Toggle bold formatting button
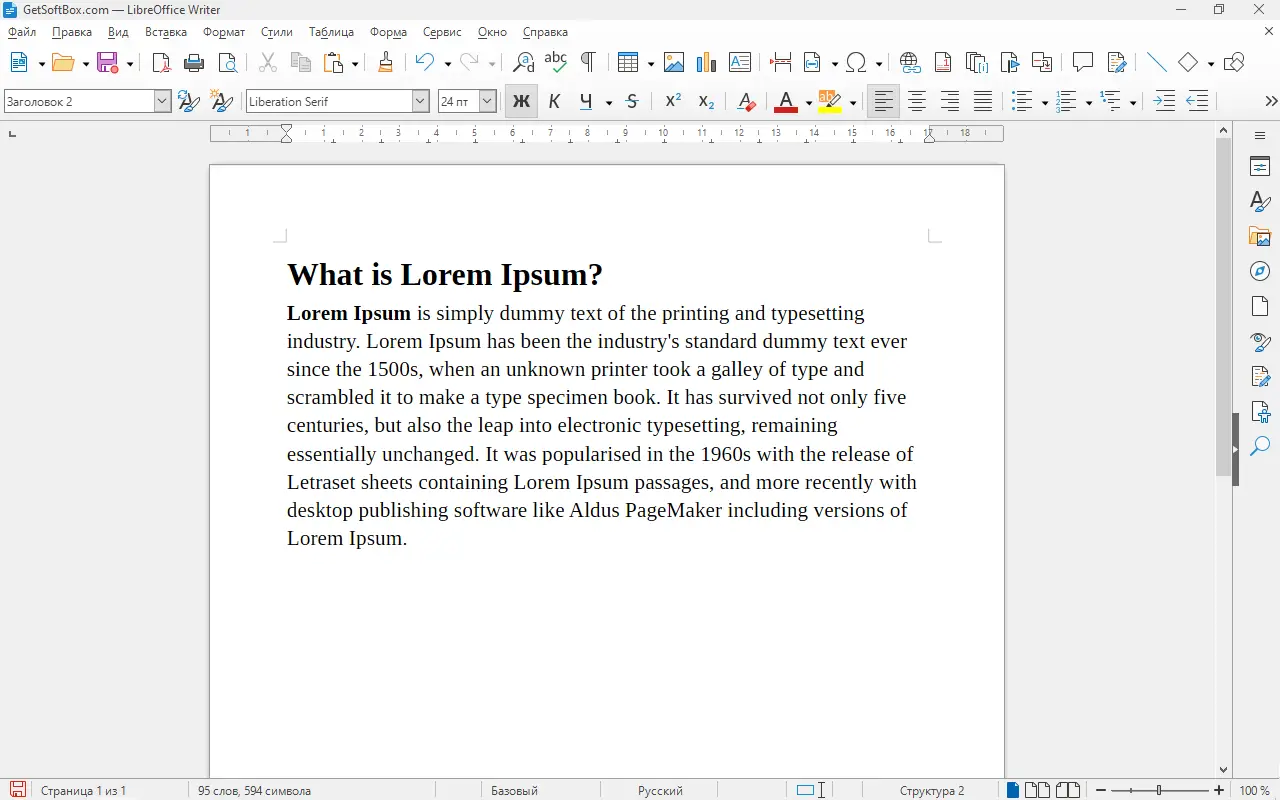This screenshot has width=1280, height=800. (521, 101)
